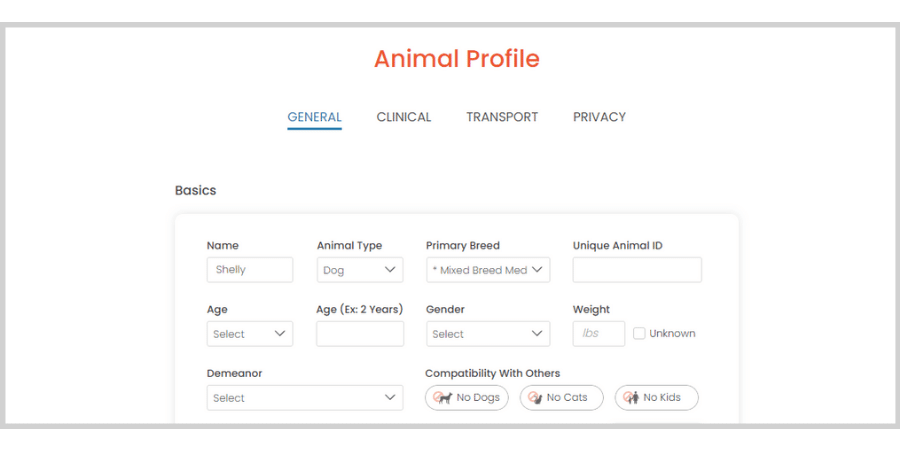Image resolution: width=900 pixels, height=472 pixels.
Task: Go to the Privacy tab
Action: point(599,117)
